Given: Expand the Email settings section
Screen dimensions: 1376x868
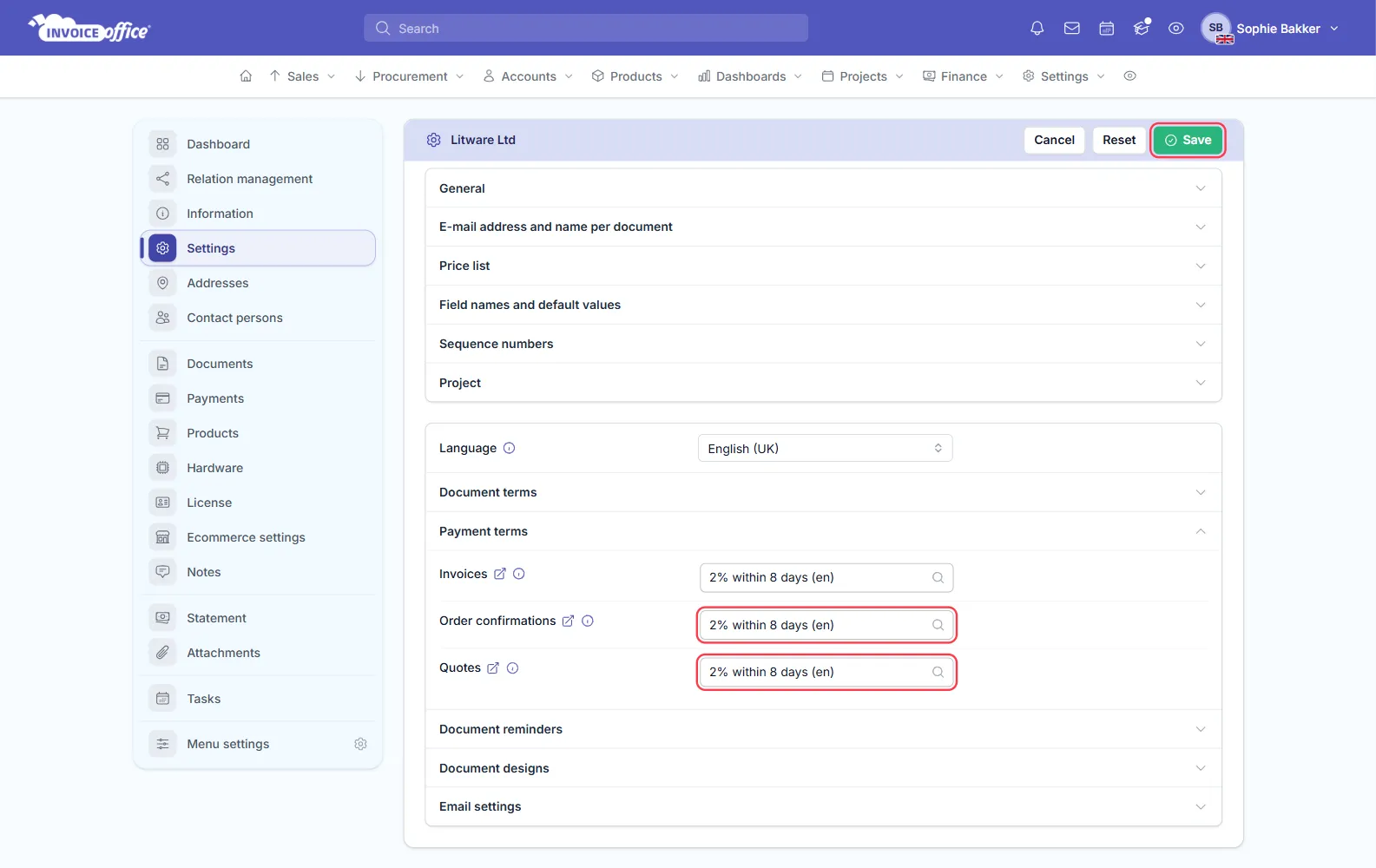Looking at the screenshot, I should click(823, 806).
